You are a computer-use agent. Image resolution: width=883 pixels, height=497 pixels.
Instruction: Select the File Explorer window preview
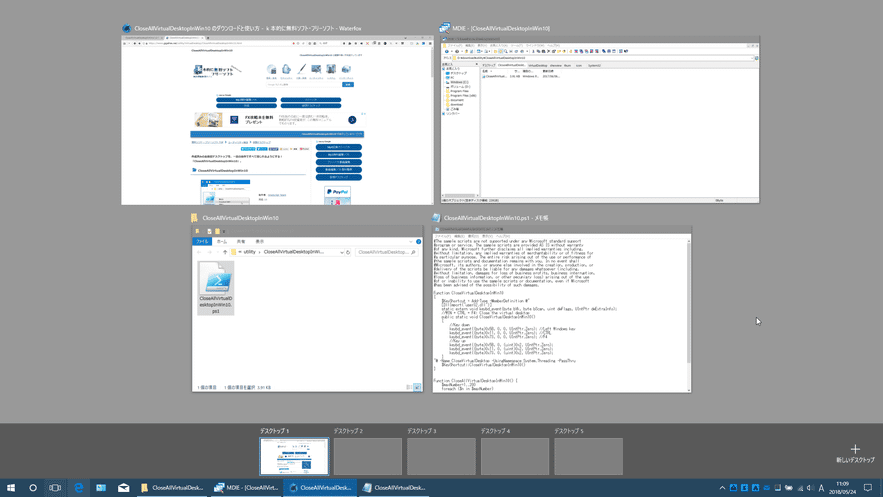pos(307,309)
